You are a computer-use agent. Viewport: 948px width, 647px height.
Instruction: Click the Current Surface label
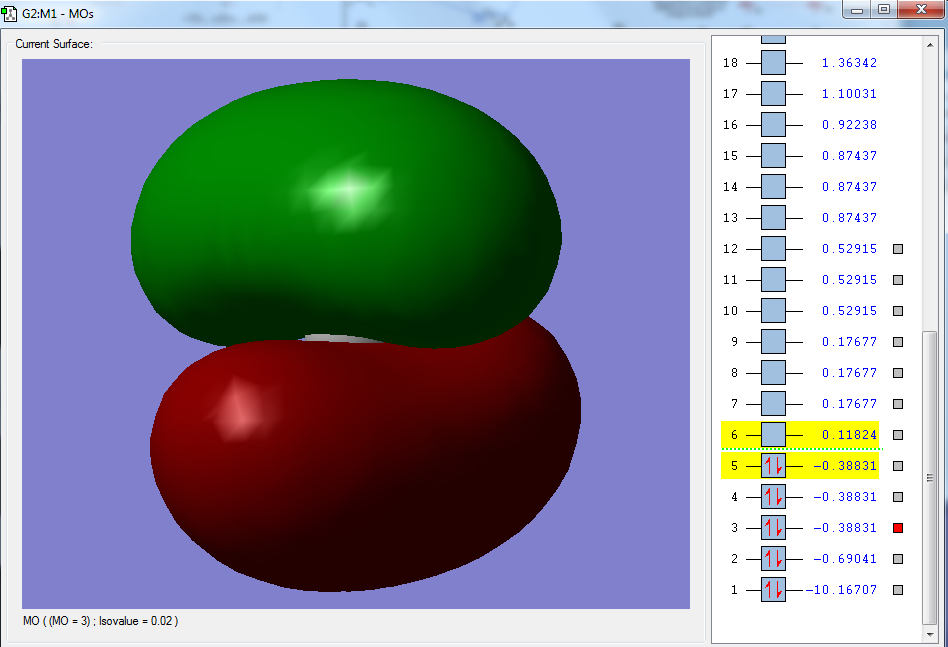click(x=54, y=44)
